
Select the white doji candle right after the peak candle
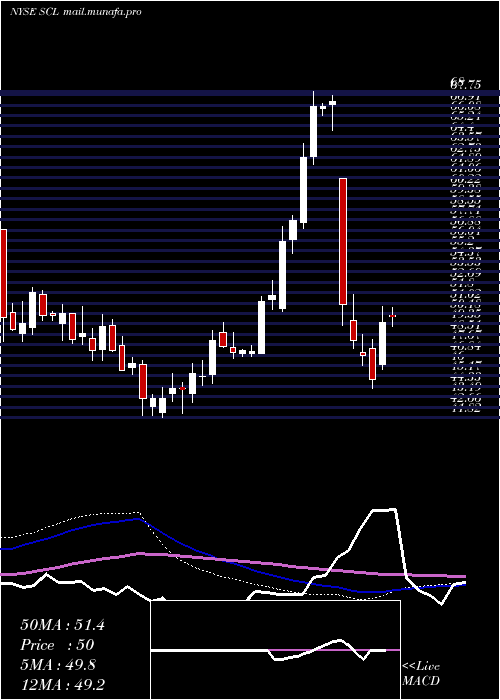point(323,107)
